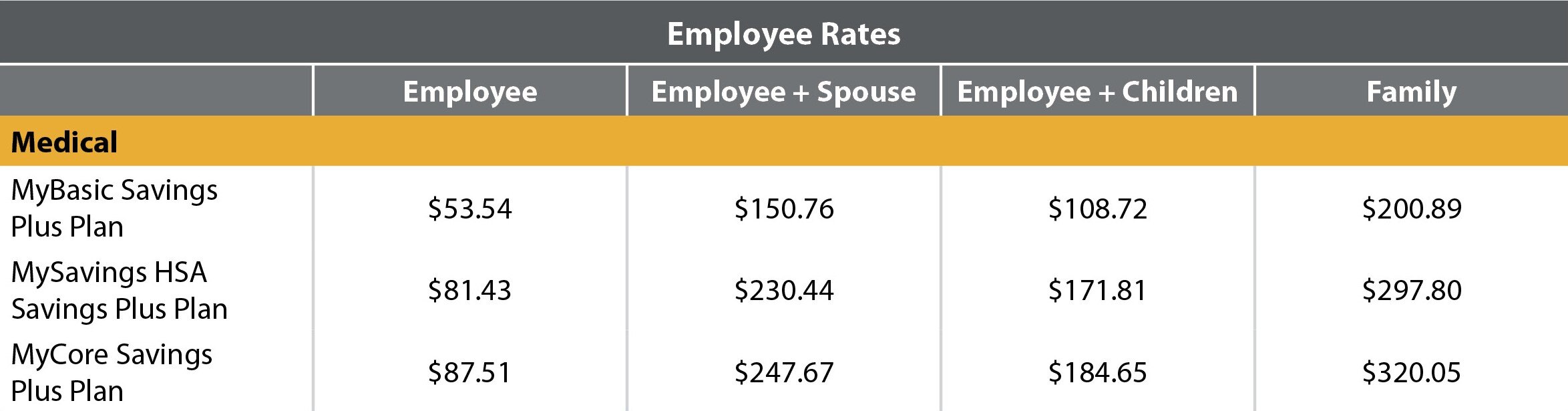Click the $108.72 rate cell
Screen dimensions: 1568x411
click(x=1097, y=209)
